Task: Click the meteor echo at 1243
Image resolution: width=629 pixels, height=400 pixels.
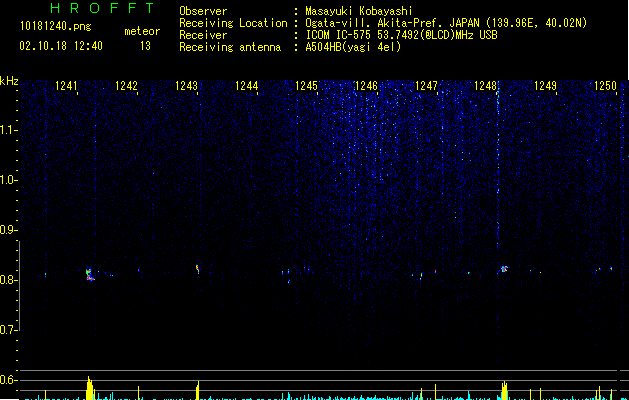Action: point(197,269)
